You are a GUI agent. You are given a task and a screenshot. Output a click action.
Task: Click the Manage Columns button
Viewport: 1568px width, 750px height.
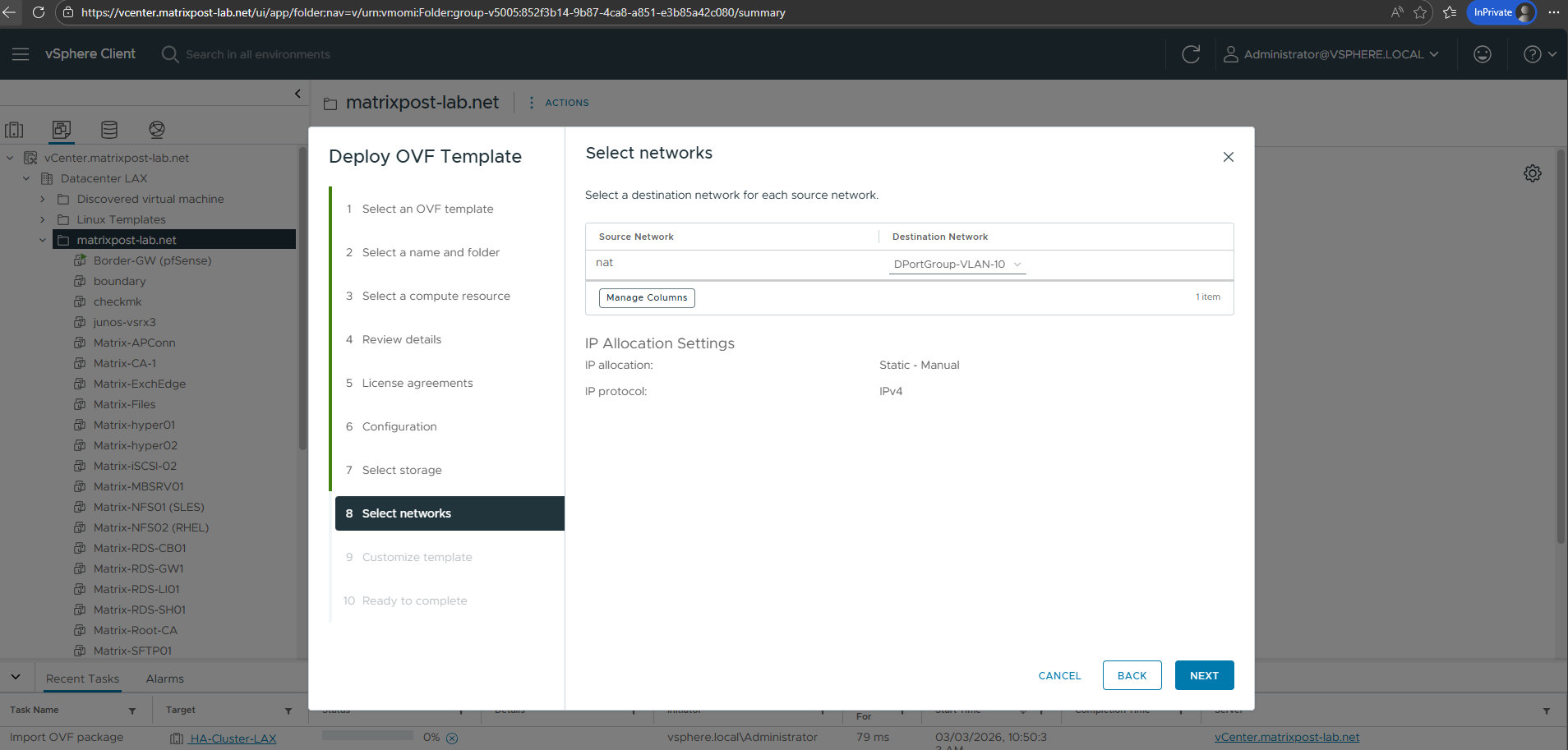(647, 297)
